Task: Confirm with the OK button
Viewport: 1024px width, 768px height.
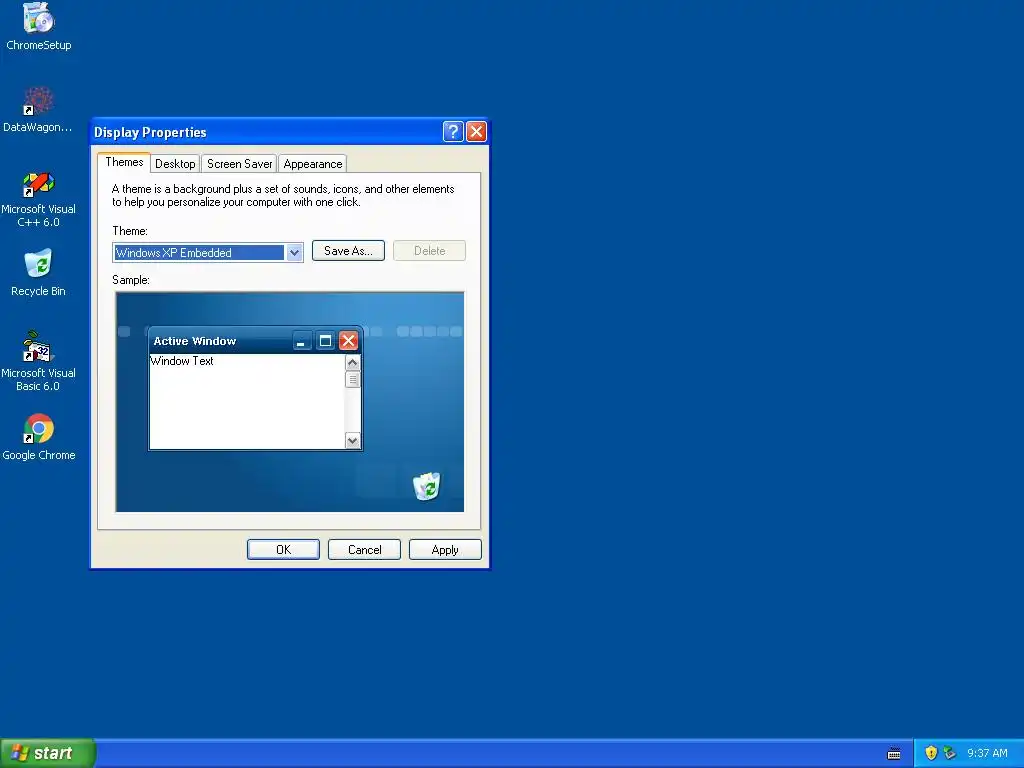Action: pyautogui.click(x=283, y=550)
